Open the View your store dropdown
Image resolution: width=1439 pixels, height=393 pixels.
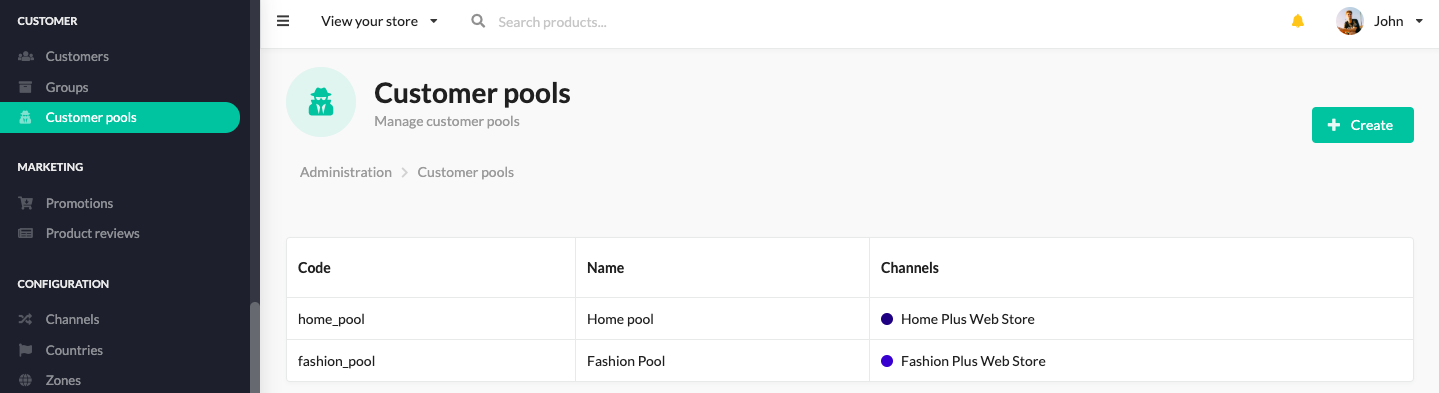tap(379, 21)
